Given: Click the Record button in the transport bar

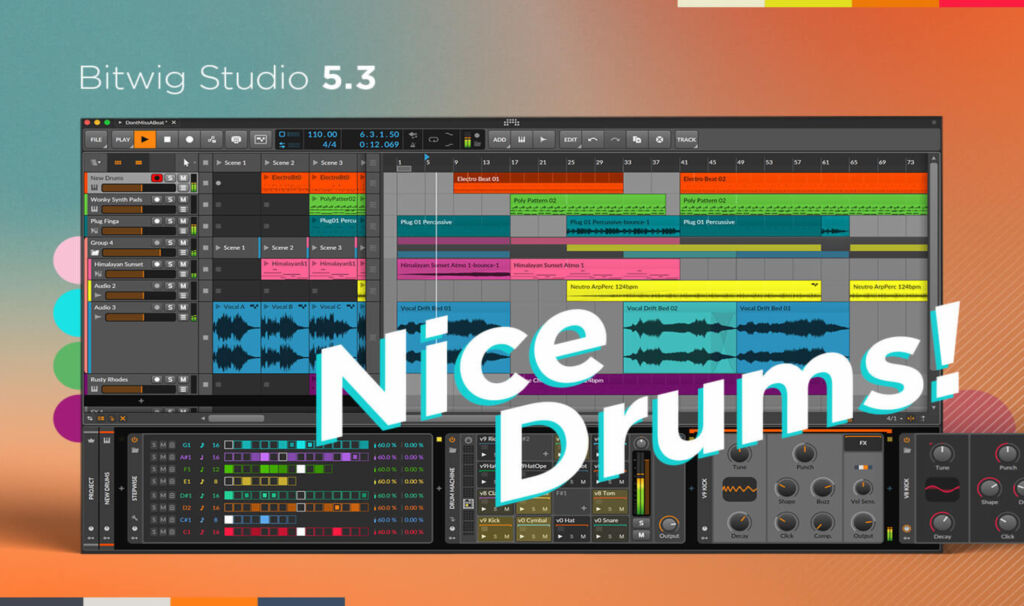Looking at the screenshot, I should tap(189, 140).
